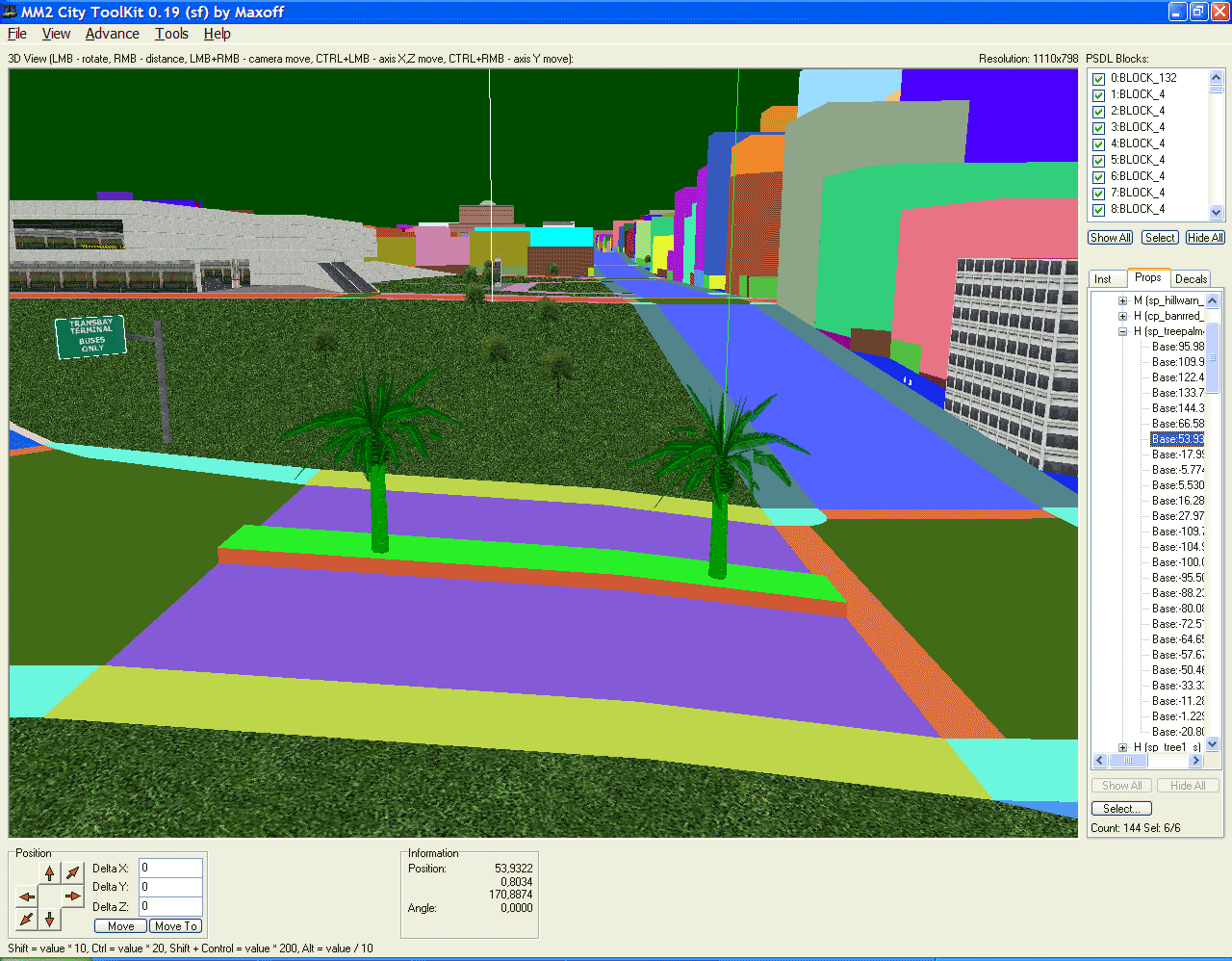Expand the M (sp_hillwarn tree node
The width and height of the screenshot is (1232, 961).
tap(1122, 300)
